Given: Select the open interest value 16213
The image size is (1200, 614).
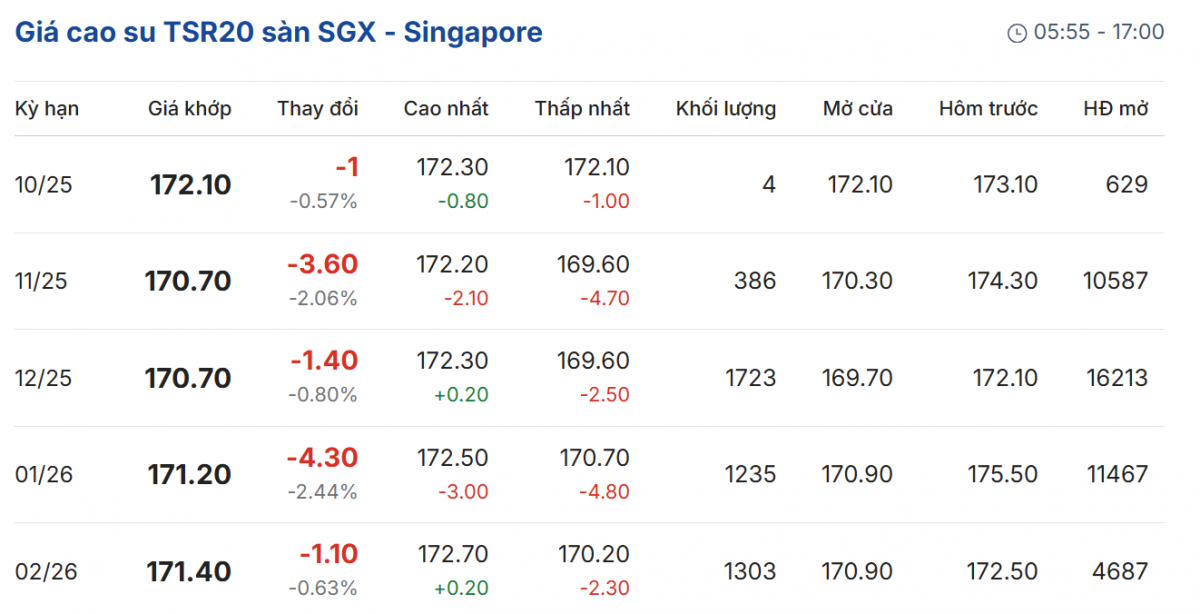Looking at the screenshot, I should pos(1116,379).
